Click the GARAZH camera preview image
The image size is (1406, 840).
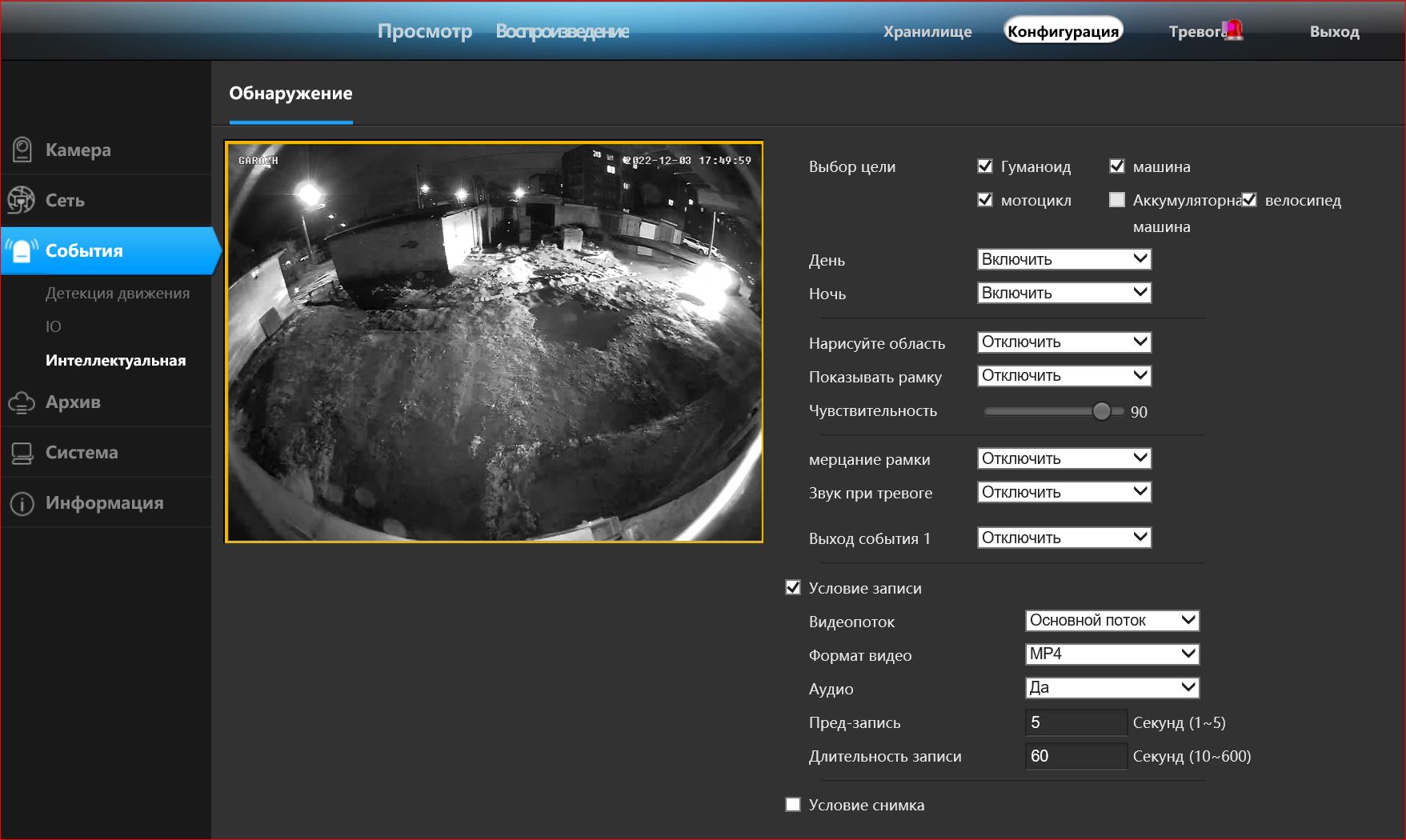(x=494, y=342)
